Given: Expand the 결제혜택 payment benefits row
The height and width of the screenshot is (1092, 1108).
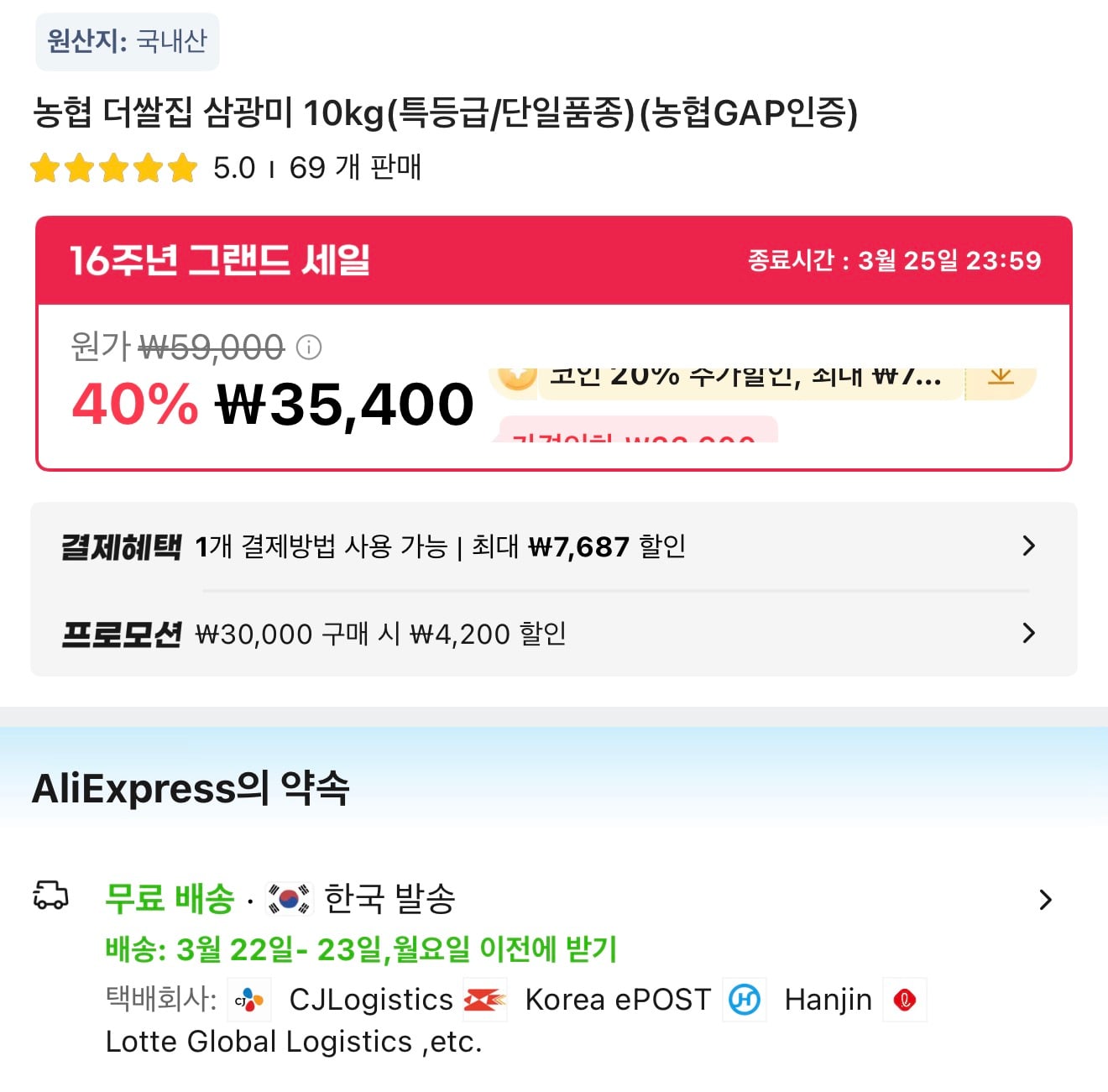Looking at the screenshot, I should tap(1027, 546).
